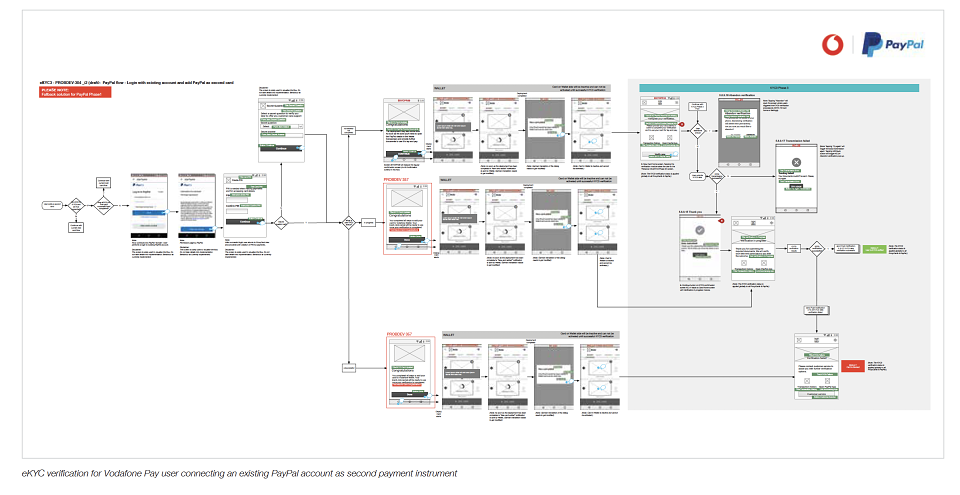Select the 5.5.5.18 Thank you heading
The image size is (960, 495).
pos(691,212)
